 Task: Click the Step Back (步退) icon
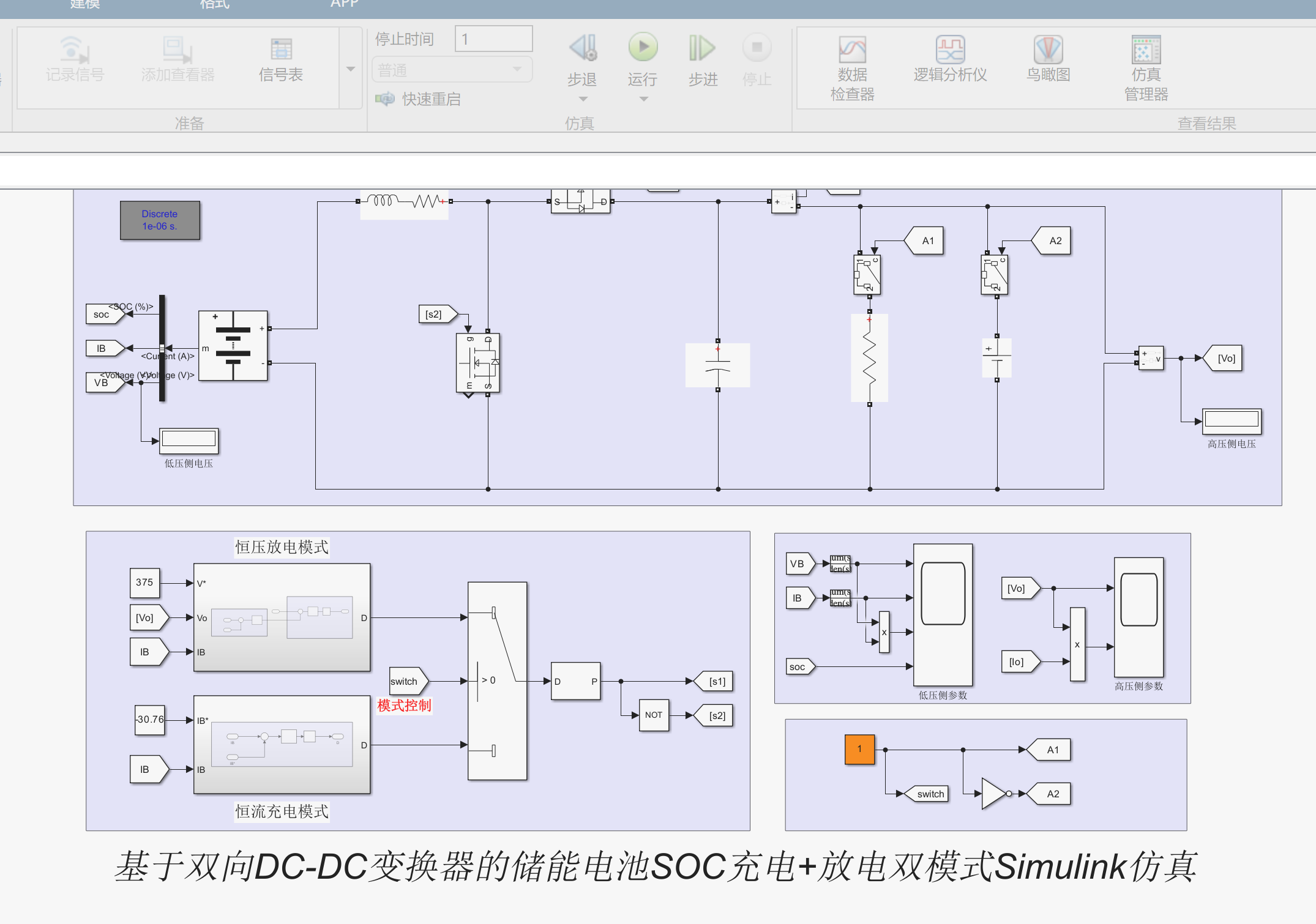pyautogui.click(x=582, y=48)
